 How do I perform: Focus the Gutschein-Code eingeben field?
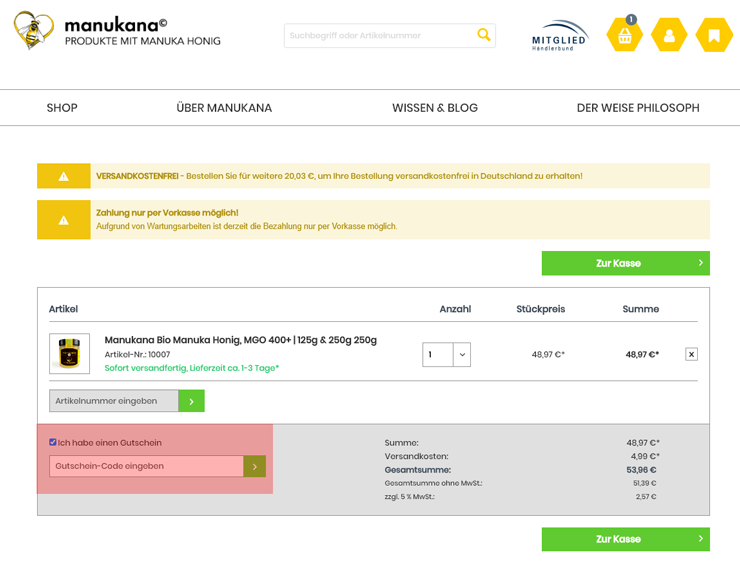(146, 466)
